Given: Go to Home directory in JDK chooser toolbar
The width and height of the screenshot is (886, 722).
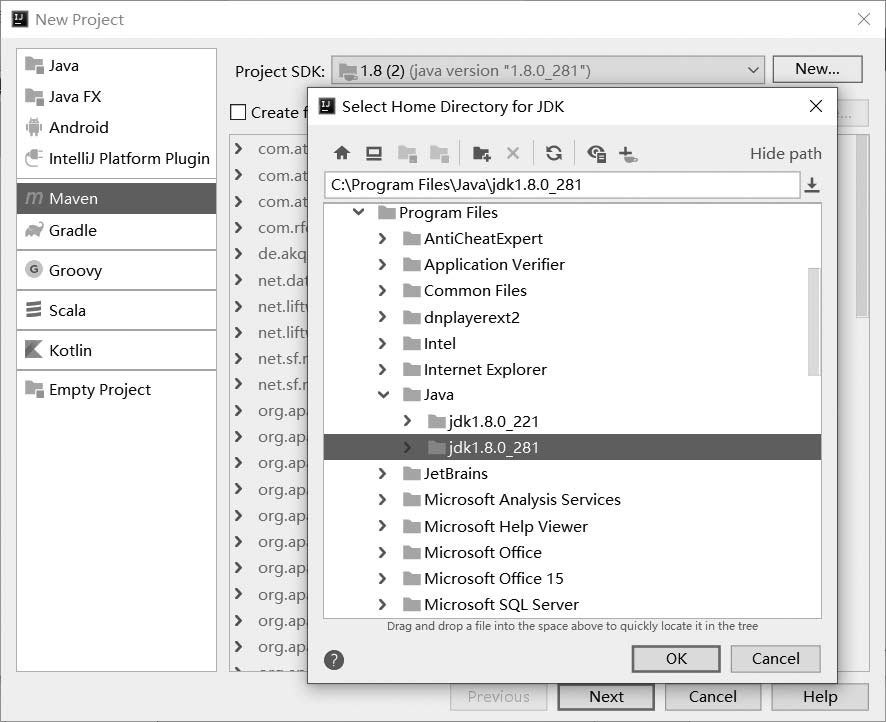Looking at the screenshot, I should point(342,153).
